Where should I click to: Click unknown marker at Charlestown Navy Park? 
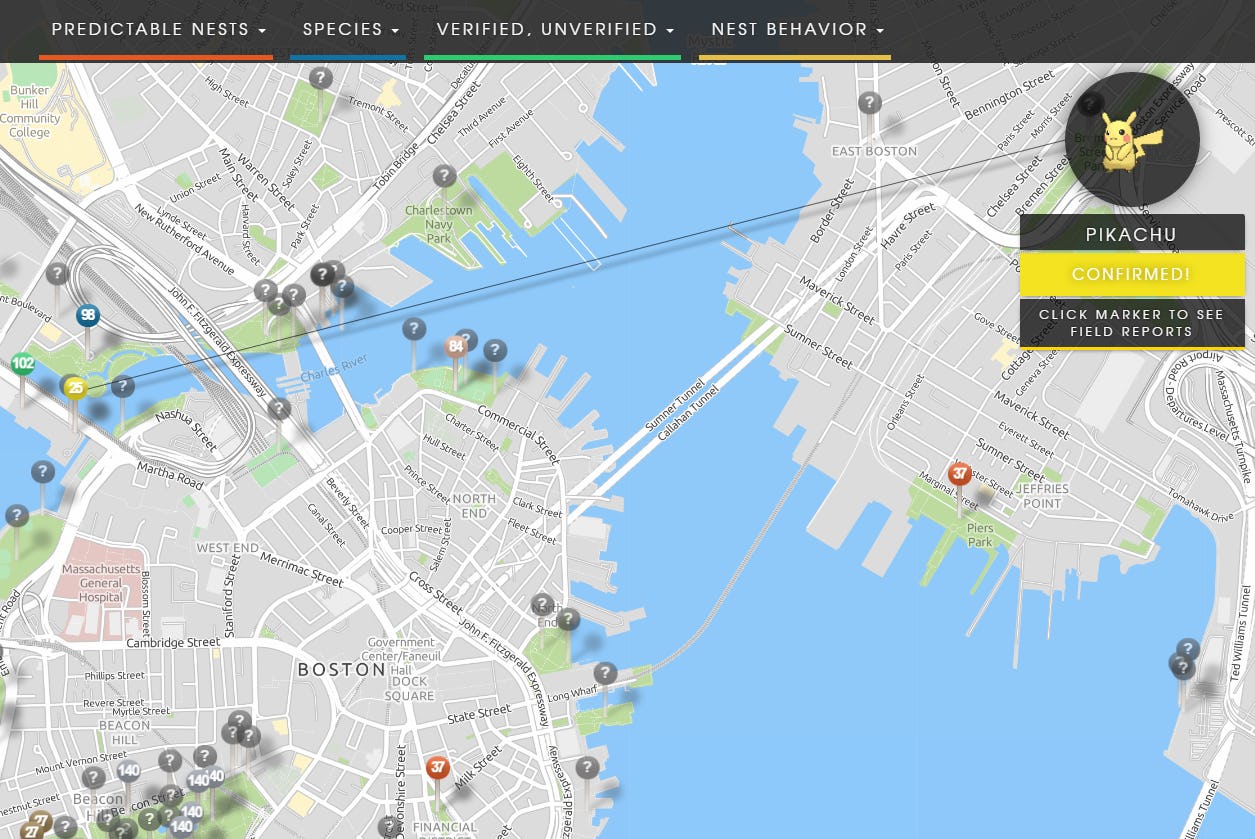[x=444, y=176]
